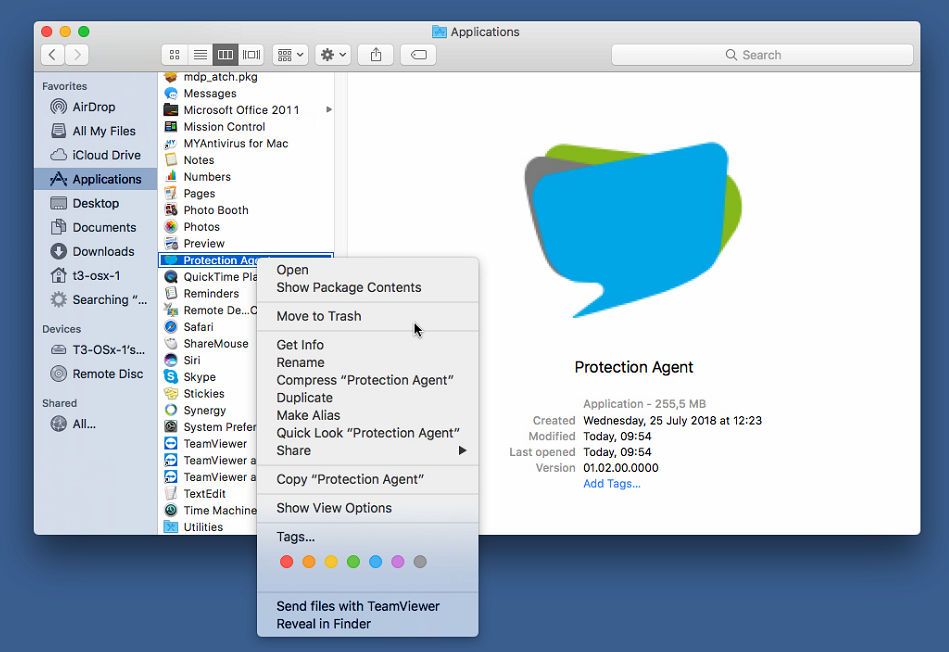Choose Send files with TeamViewer
The image size is (949, 652).
[367, 607]
